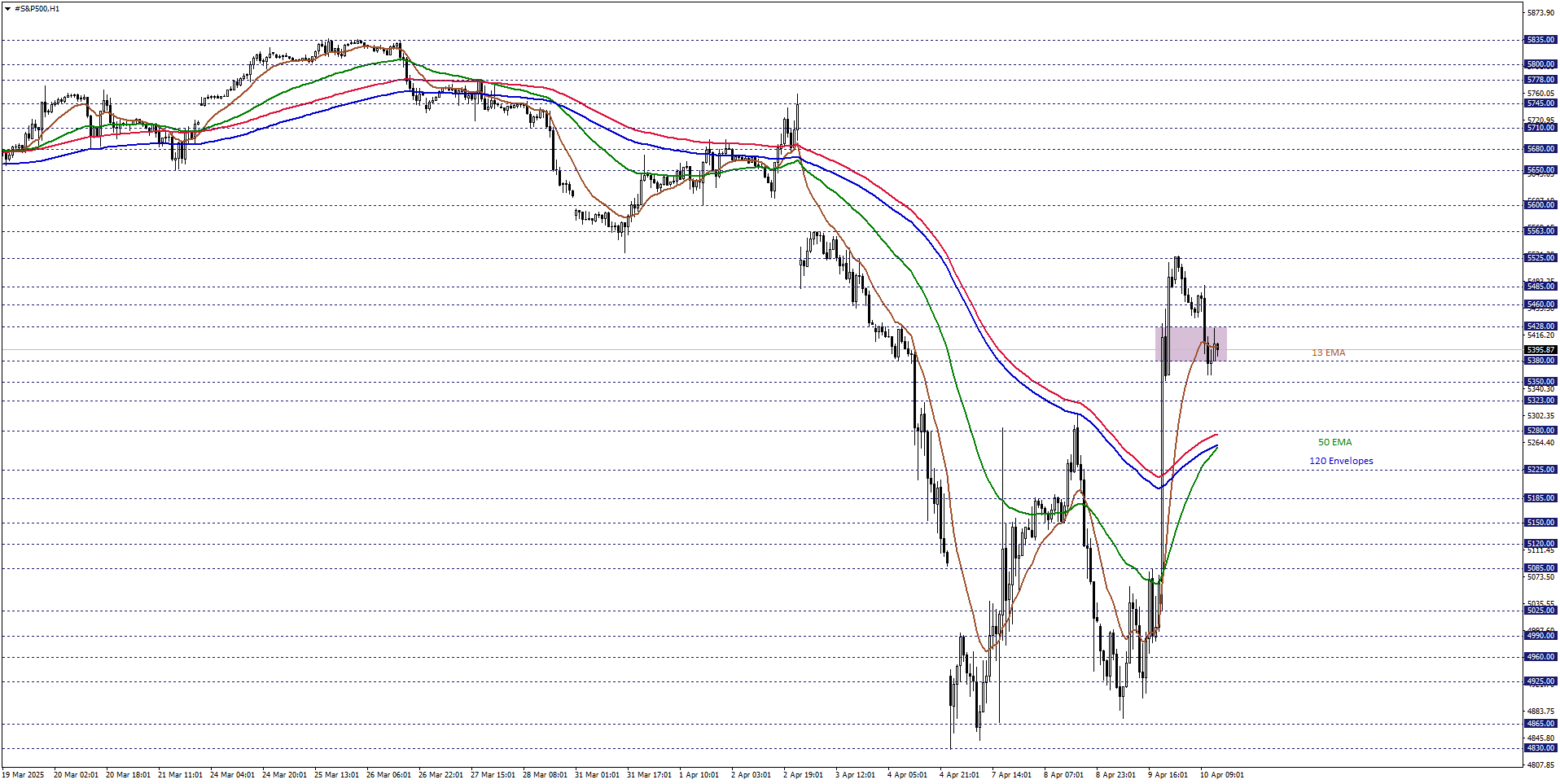The width and height of the screenshot is (1560, 784).
Task: Select the 120 Envelopes text label
Action: click(1341, 461)
